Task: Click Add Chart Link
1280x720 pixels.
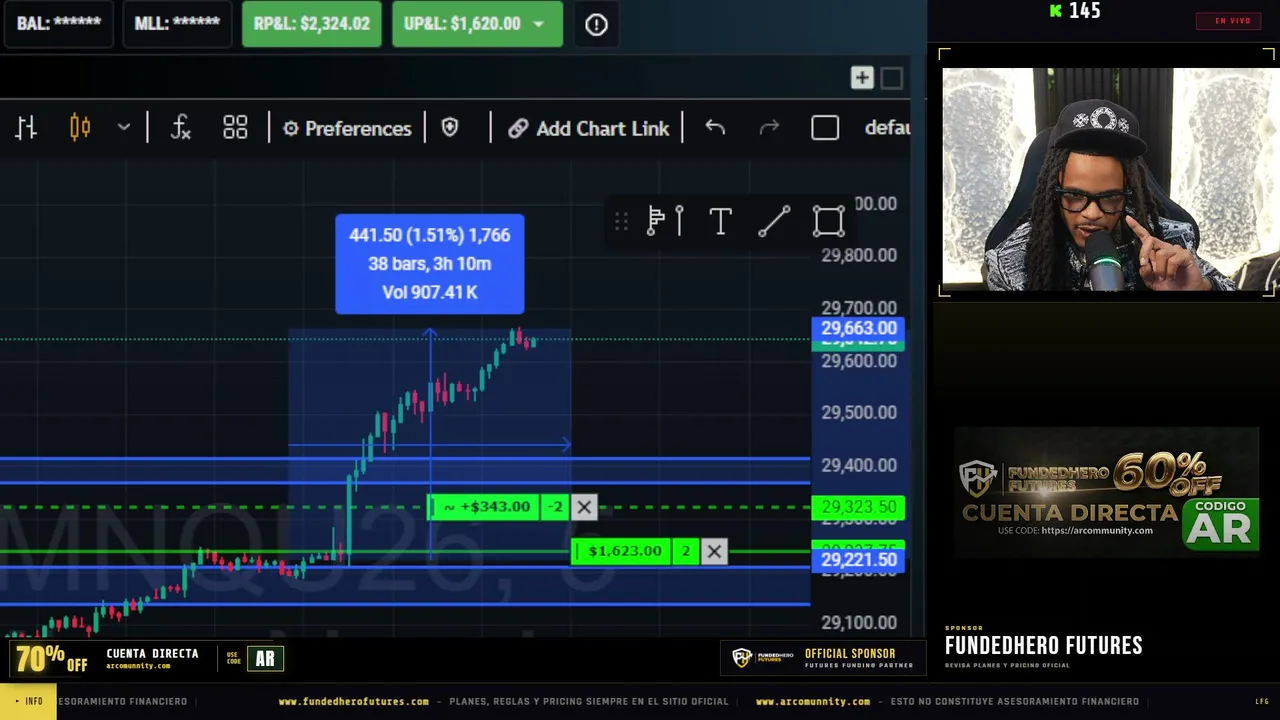Action: pyautogui.click(x=588, y=128)
